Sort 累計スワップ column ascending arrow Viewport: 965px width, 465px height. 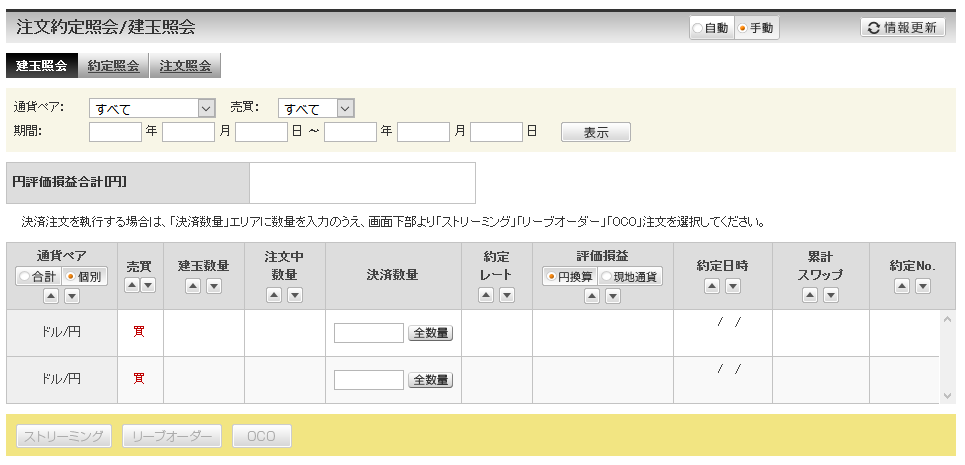pyautogui.click(x=810, y=294)
